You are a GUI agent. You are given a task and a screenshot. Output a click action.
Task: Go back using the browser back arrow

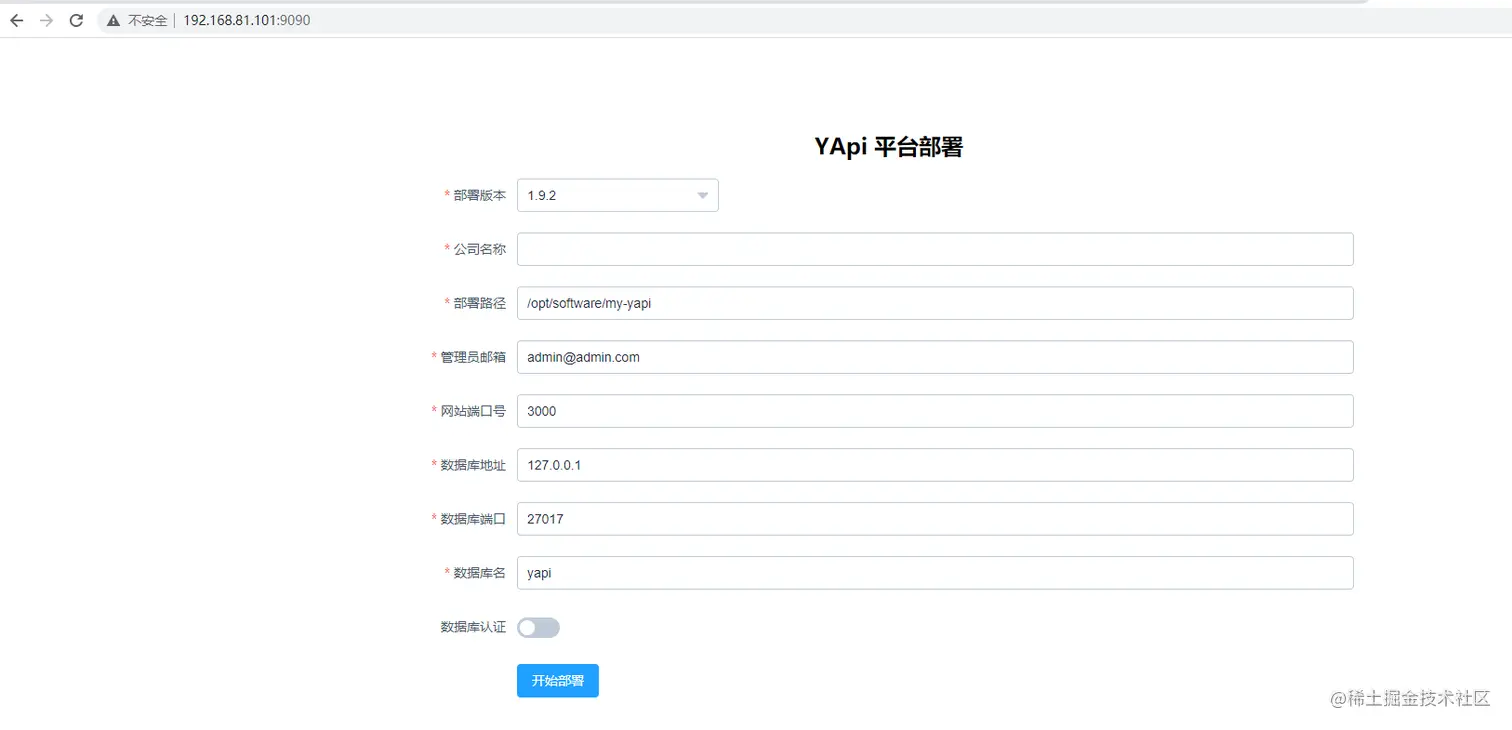tap(16, 20)
